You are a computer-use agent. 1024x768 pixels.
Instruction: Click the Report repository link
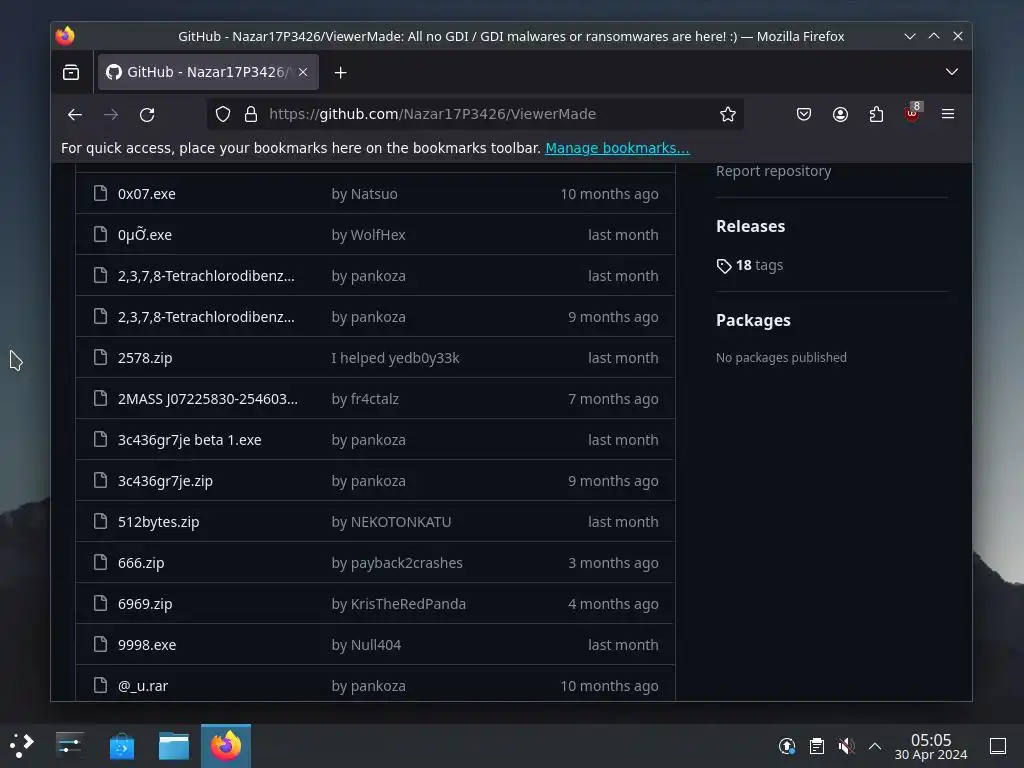click(x=773, y=171)
